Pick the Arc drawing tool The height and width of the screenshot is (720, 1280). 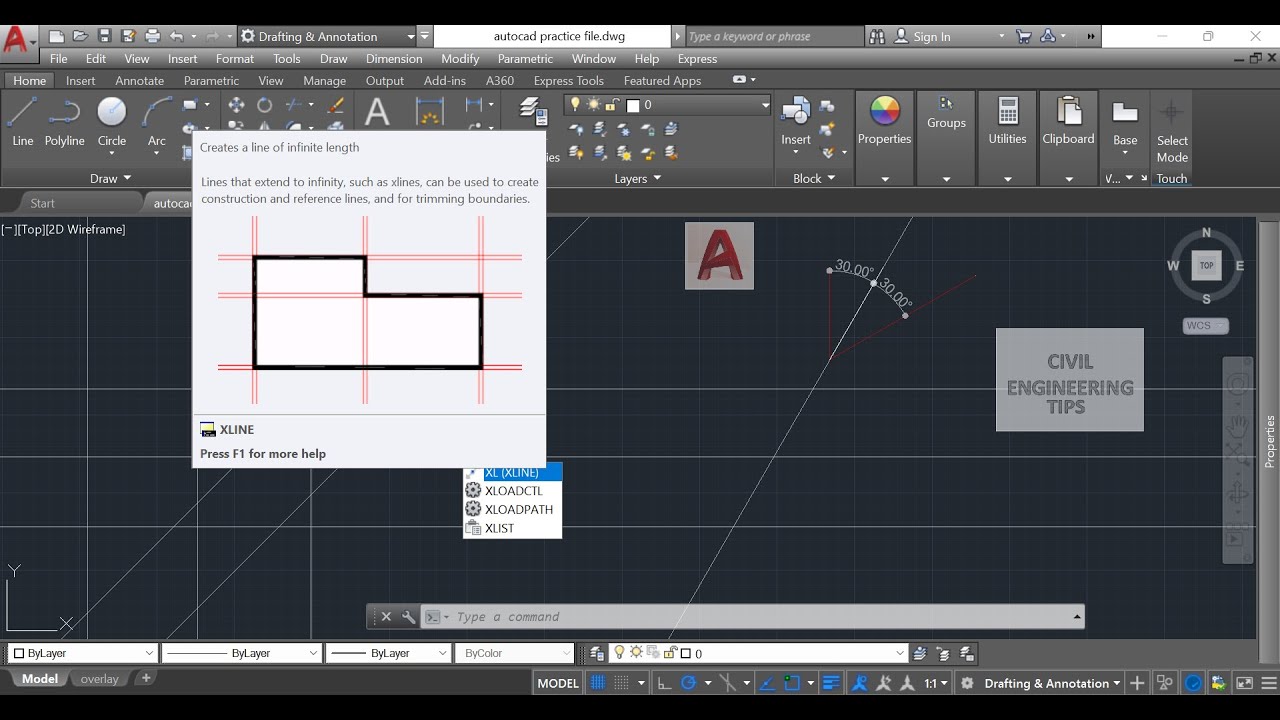click(x=156, y=122)
